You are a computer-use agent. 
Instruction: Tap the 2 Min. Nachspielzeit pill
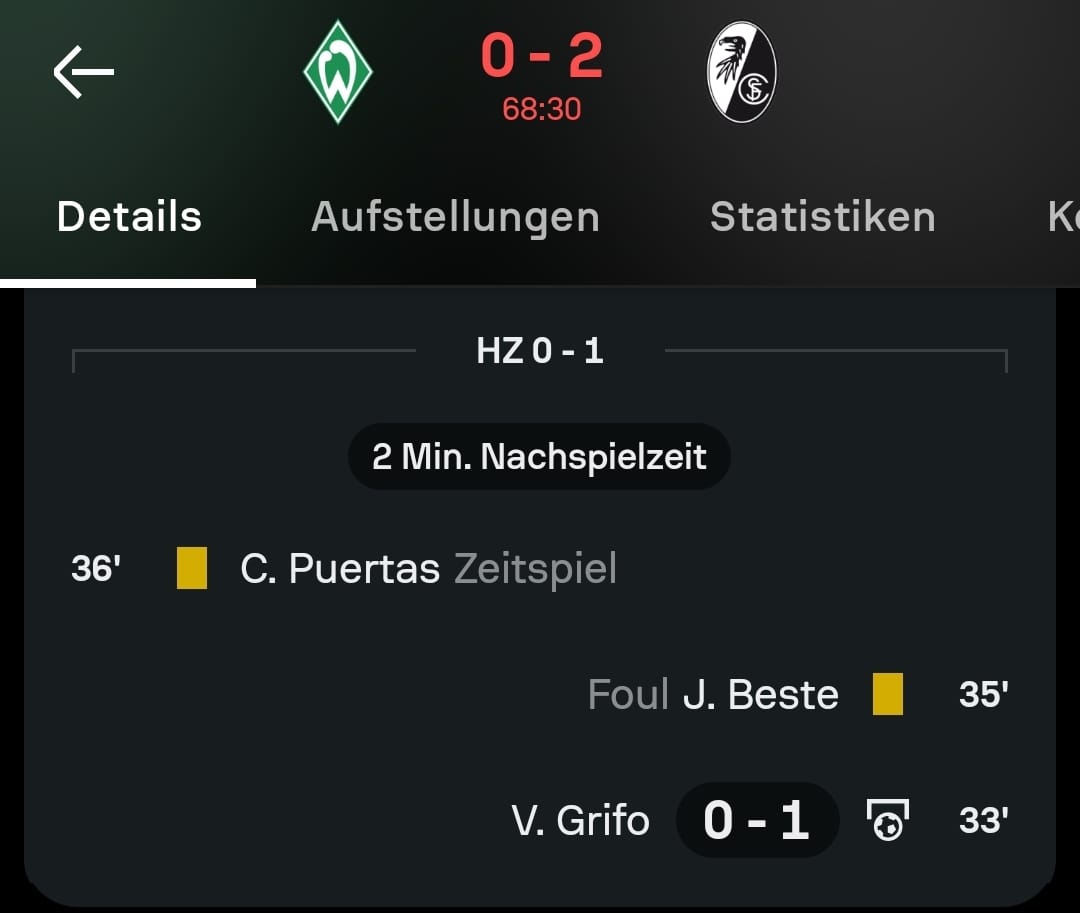coord(539,457)
